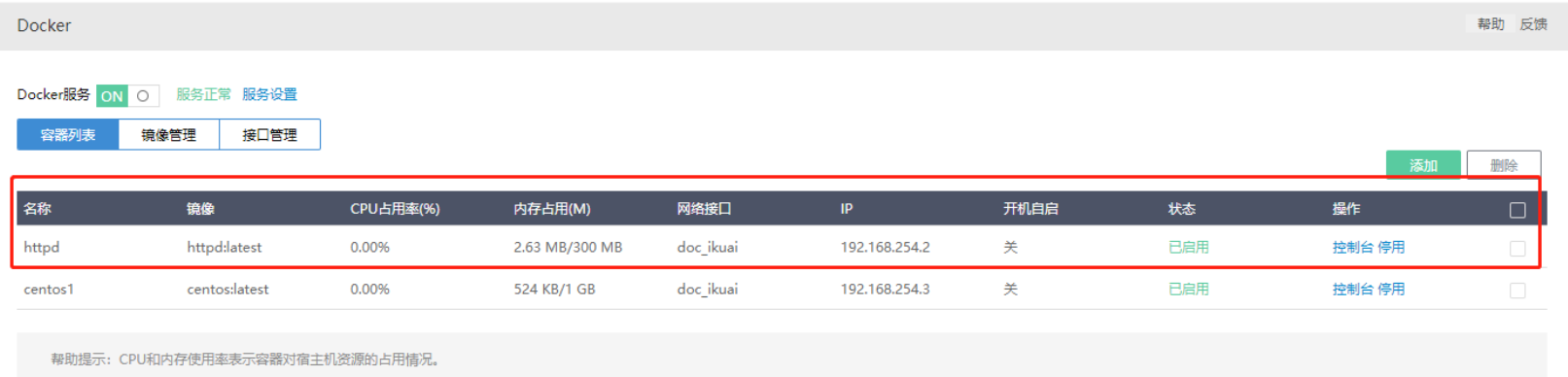Open the 镜像管理 tab
The image size is (1568, 377).
[x=169, y=135]
